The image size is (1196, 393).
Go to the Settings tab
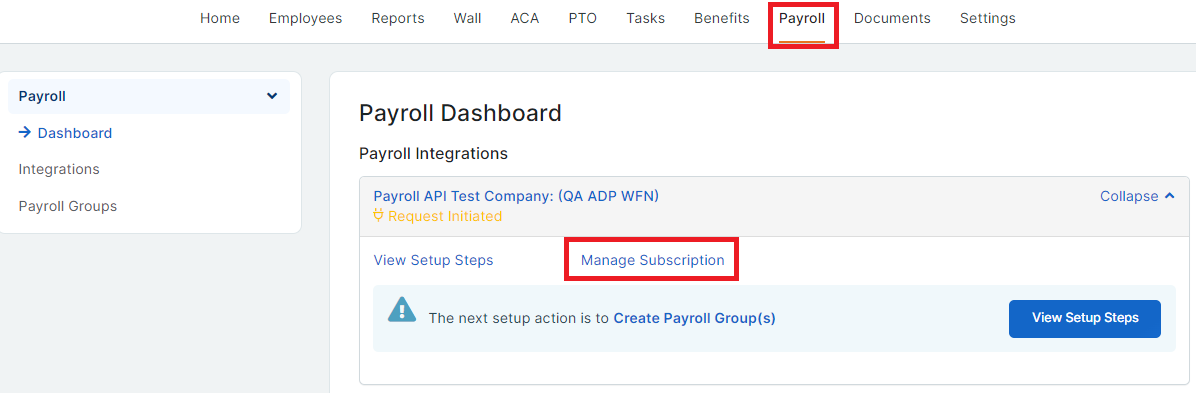click(x=987, y=18)
